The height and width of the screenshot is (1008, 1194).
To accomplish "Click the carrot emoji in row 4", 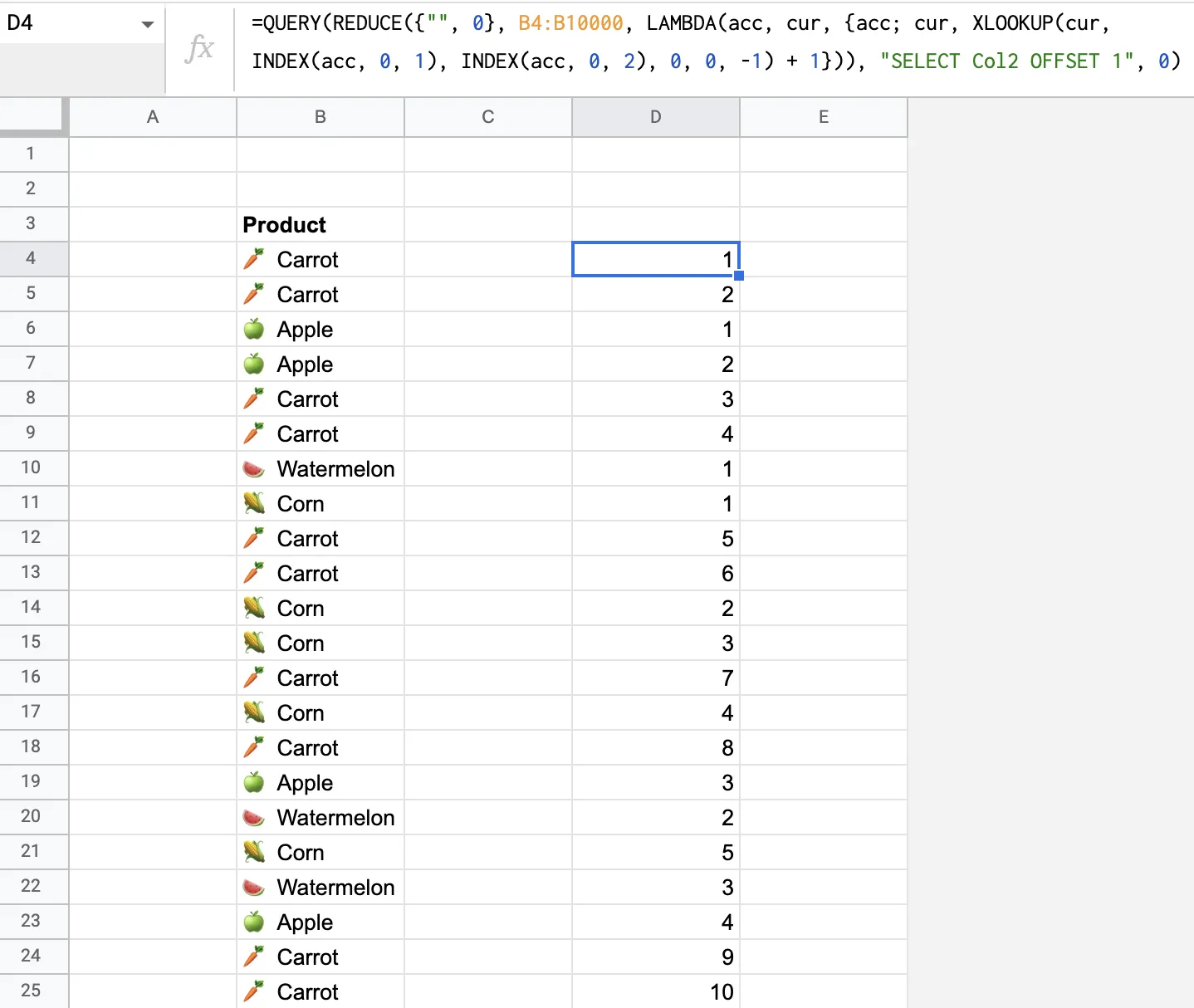I will pos(254,259).
